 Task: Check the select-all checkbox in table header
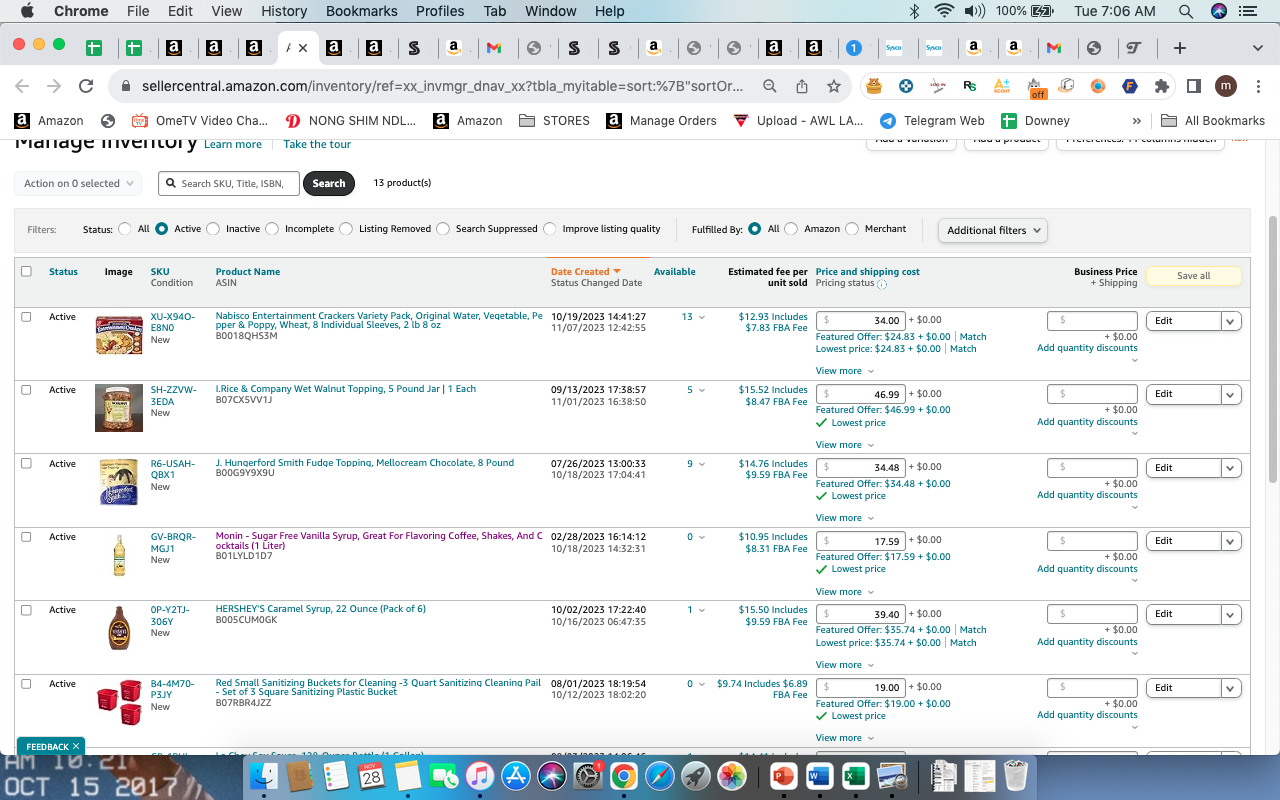26,271
